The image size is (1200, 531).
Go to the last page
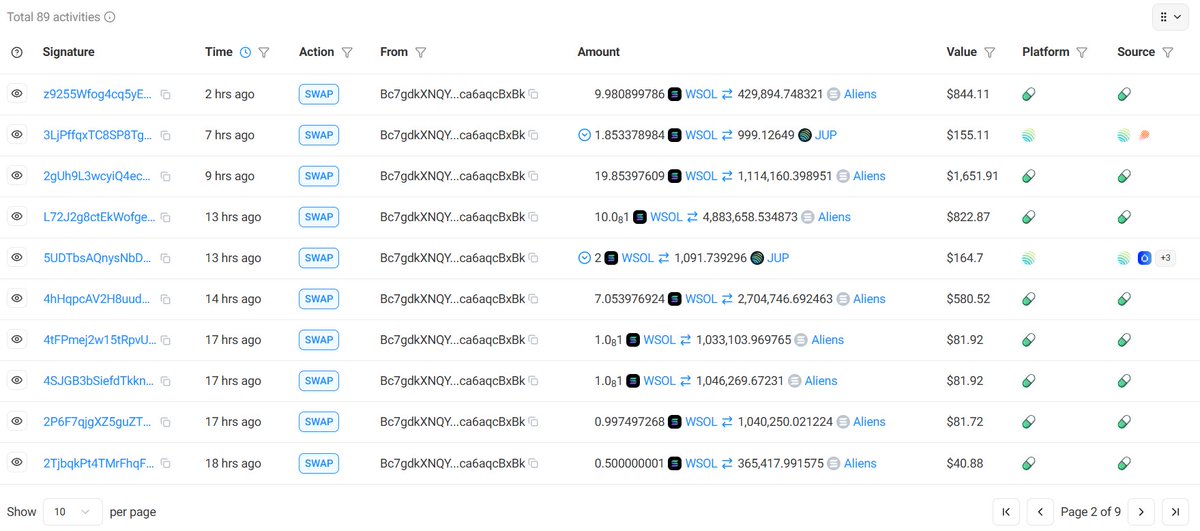[1177, 511]
